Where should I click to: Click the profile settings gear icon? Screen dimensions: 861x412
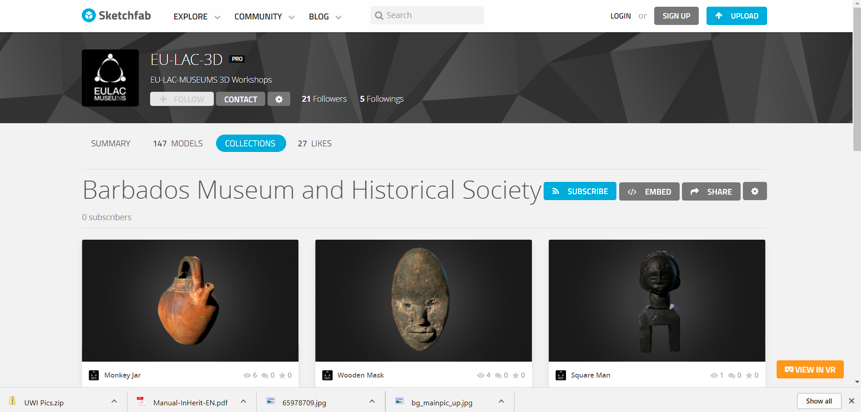click(x=279, y=99)
